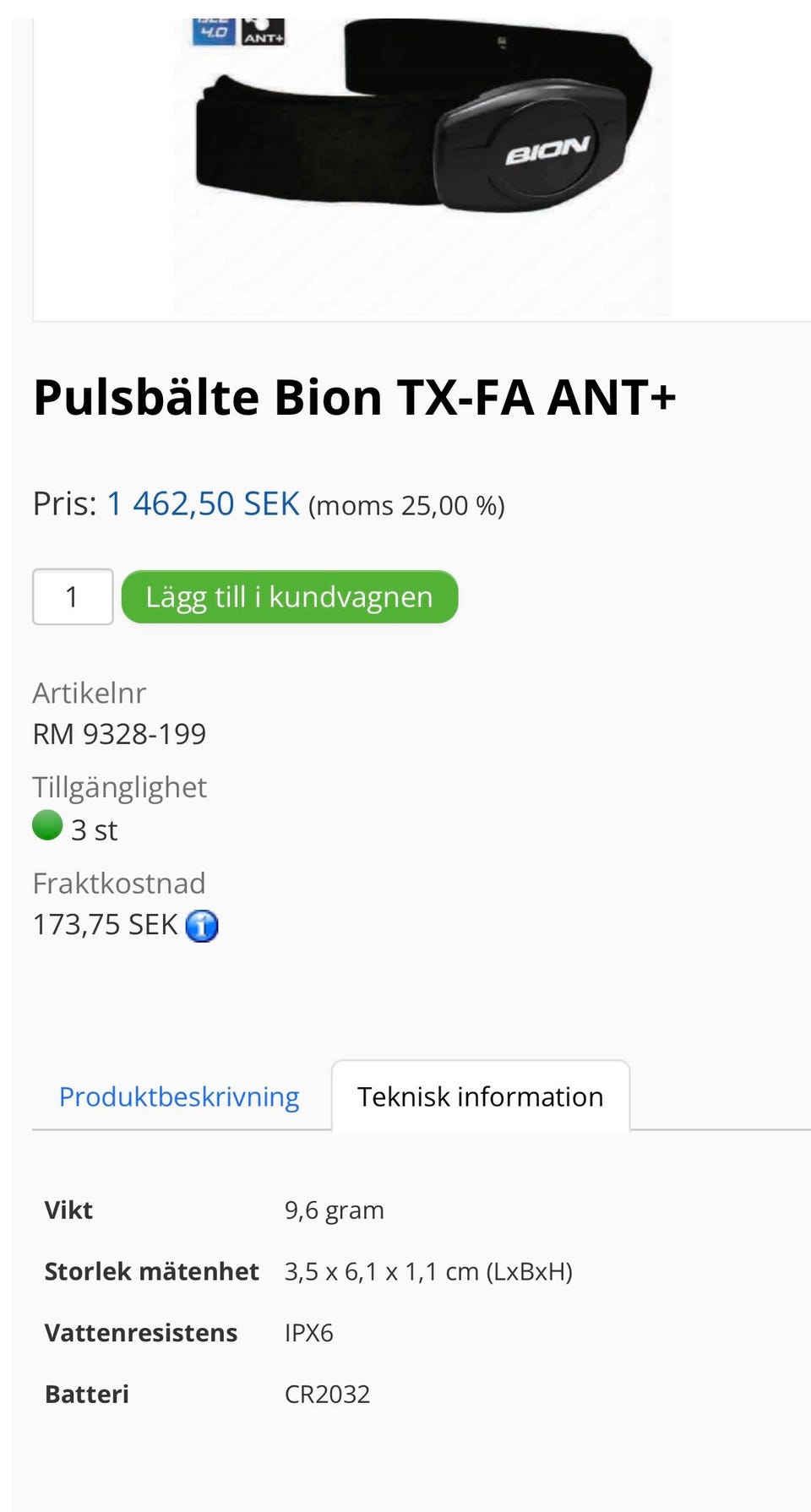Click the BLE 4.0 badge on the image

point(214,31)
